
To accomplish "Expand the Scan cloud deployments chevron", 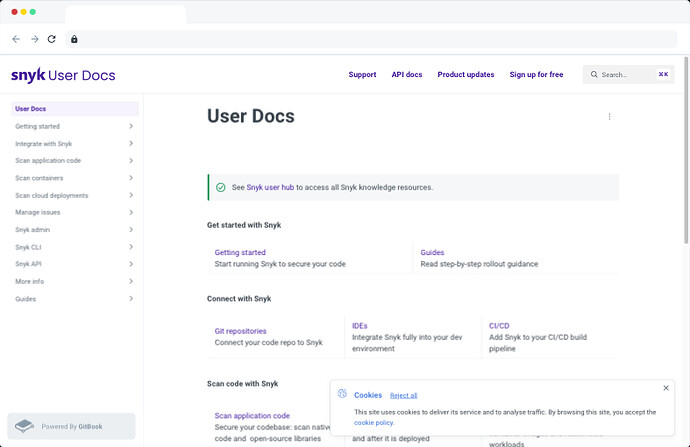I will pyautogui.click(x=131, y=195).
